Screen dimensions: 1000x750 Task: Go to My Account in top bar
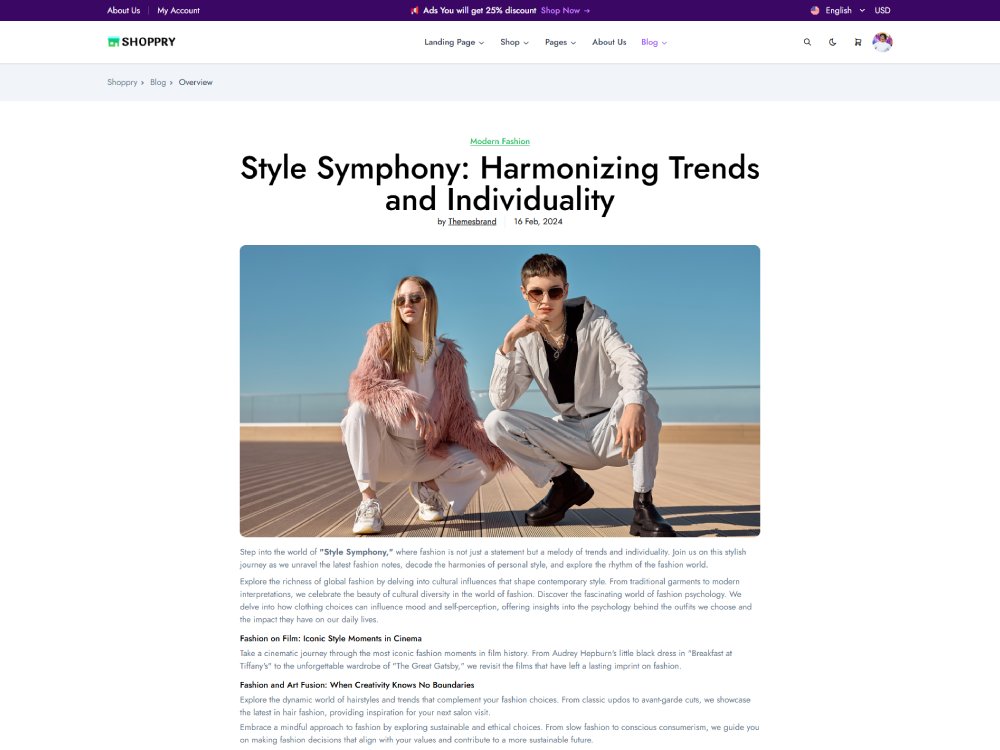(x=179, y=10)
